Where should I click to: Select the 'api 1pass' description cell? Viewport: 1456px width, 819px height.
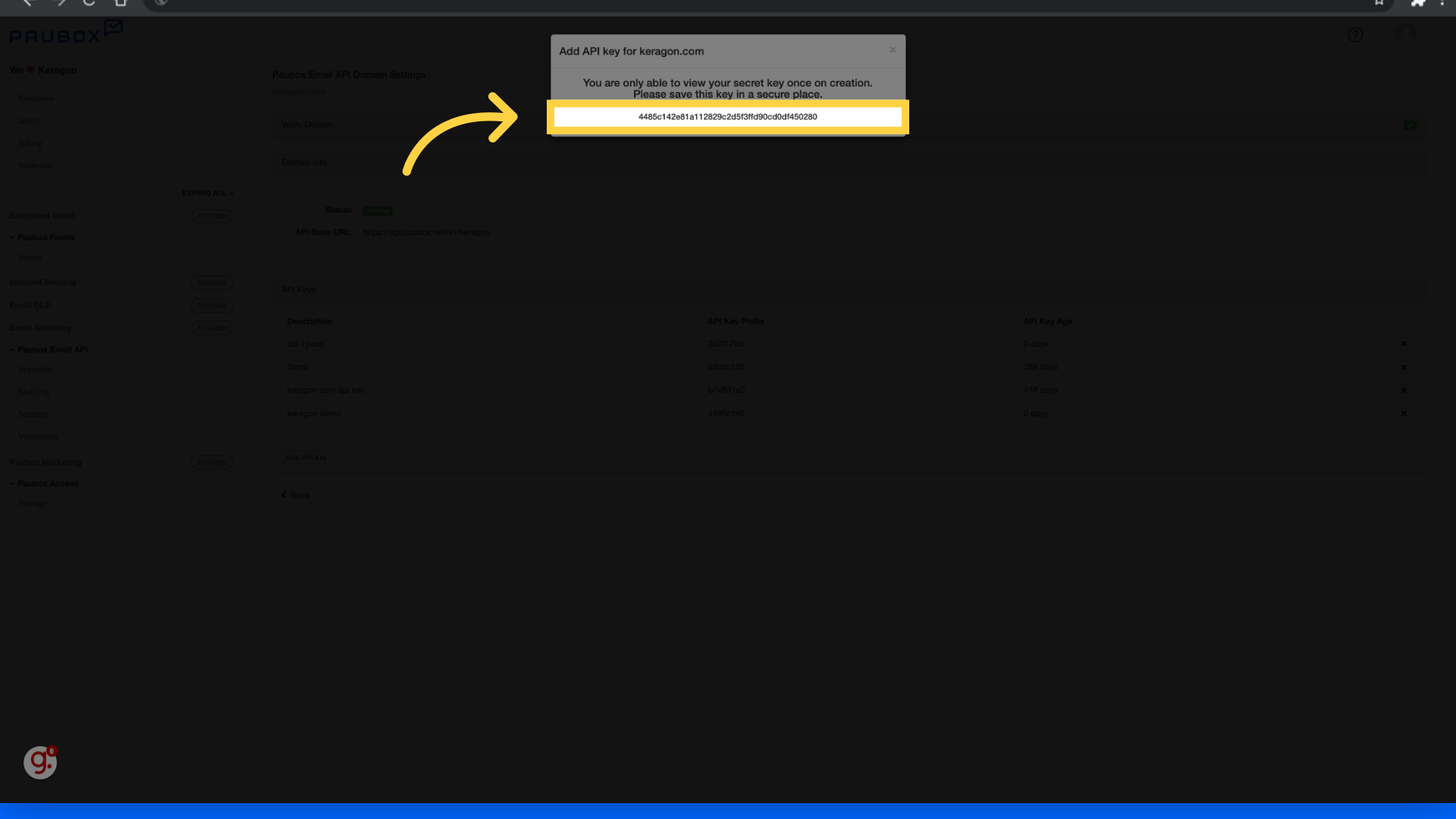[x=305, y=344]
